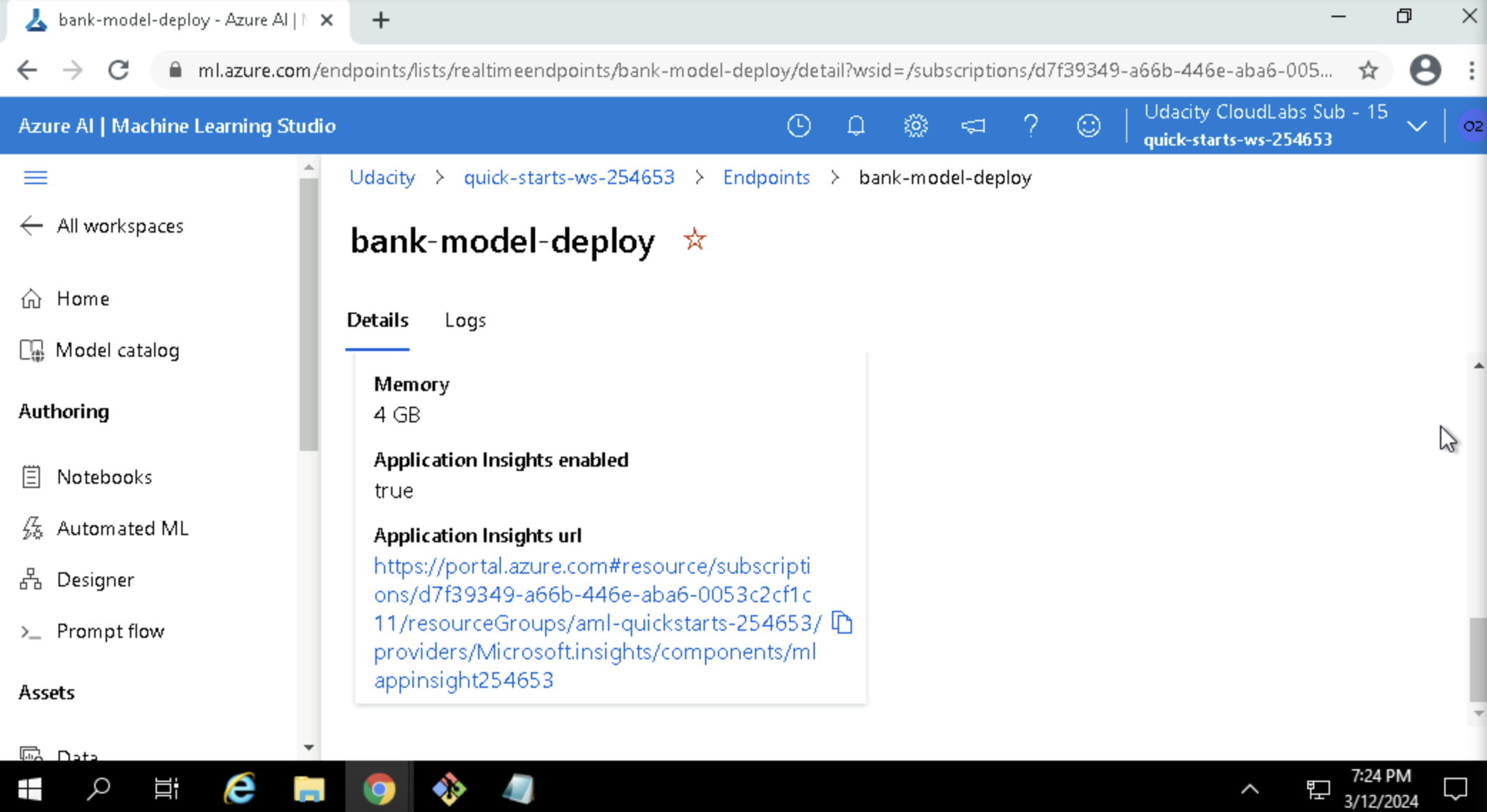Open Notebooks from the sidebar
The width and height of the screenshot is (1487, 812).
(104, 477)
